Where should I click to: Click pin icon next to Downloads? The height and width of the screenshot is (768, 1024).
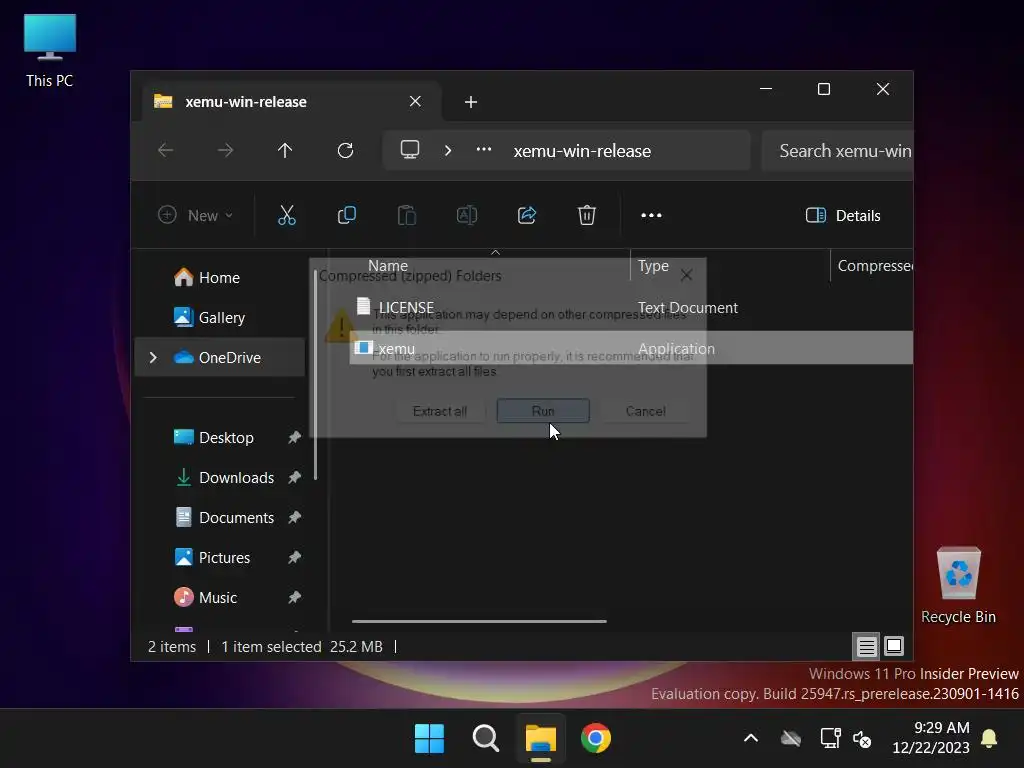[295, 477]
